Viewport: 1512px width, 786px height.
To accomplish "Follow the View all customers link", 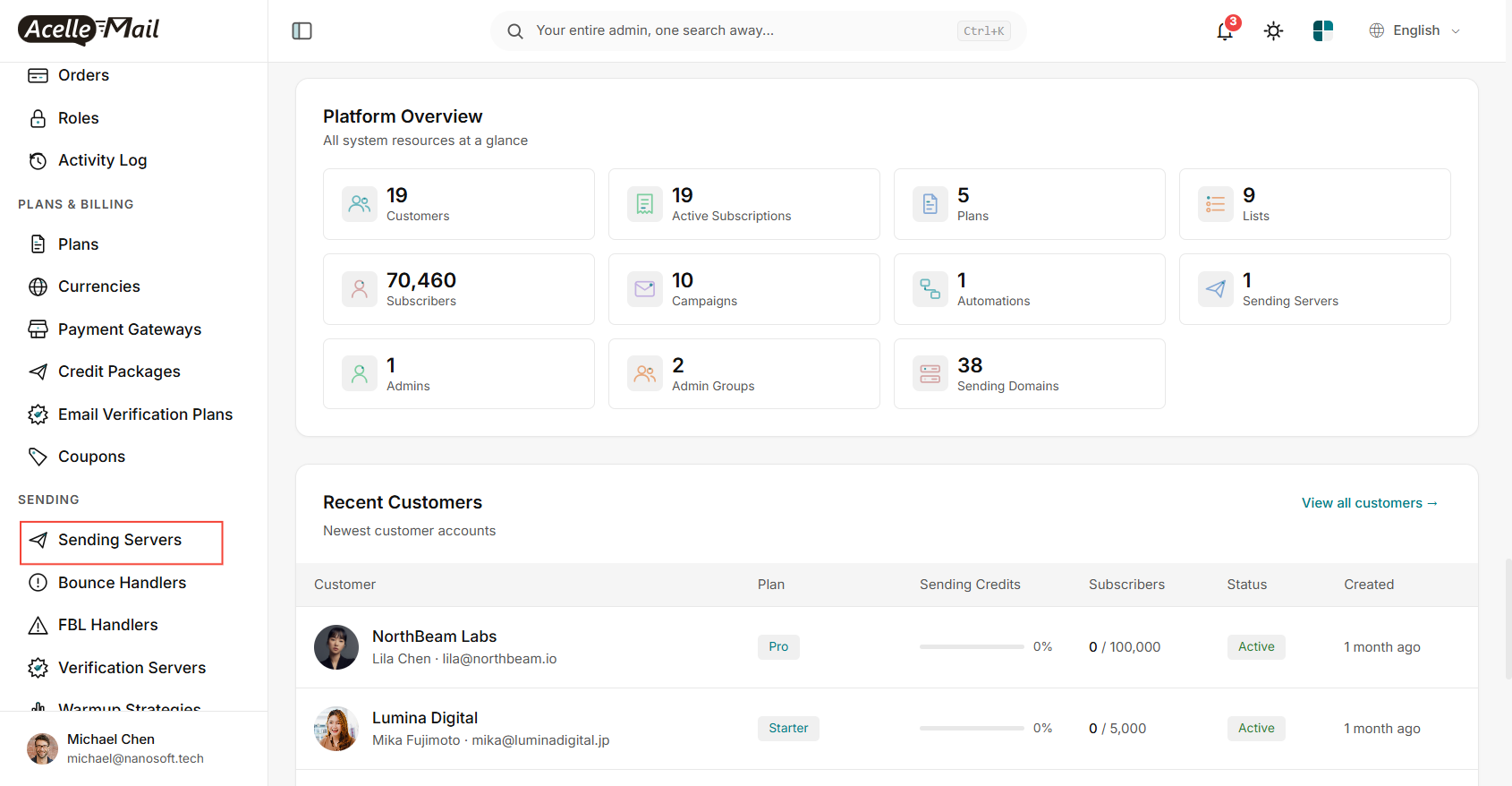I will [x=1370, y=503].
